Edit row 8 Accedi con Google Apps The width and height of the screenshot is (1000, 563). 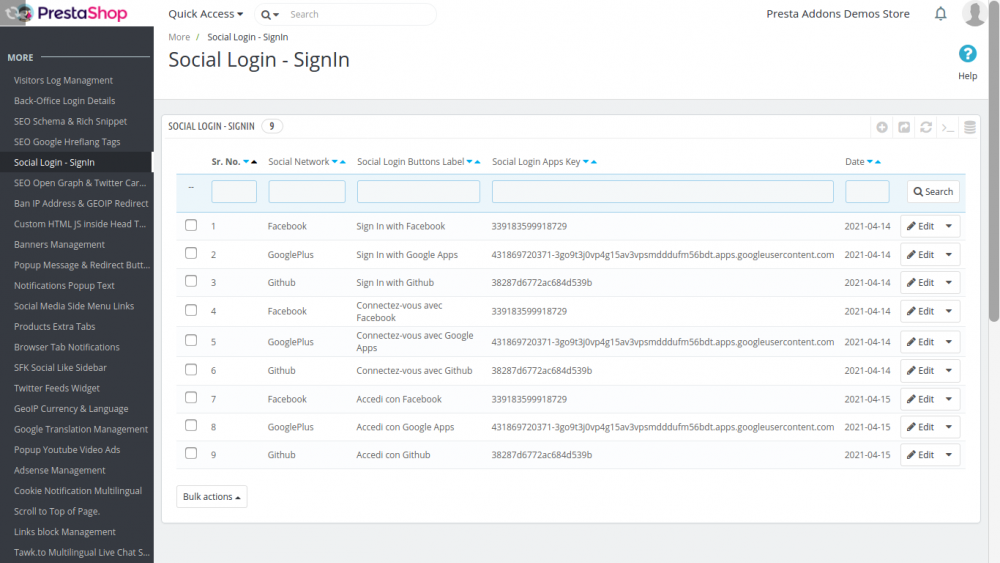click(x=920, y=427)
